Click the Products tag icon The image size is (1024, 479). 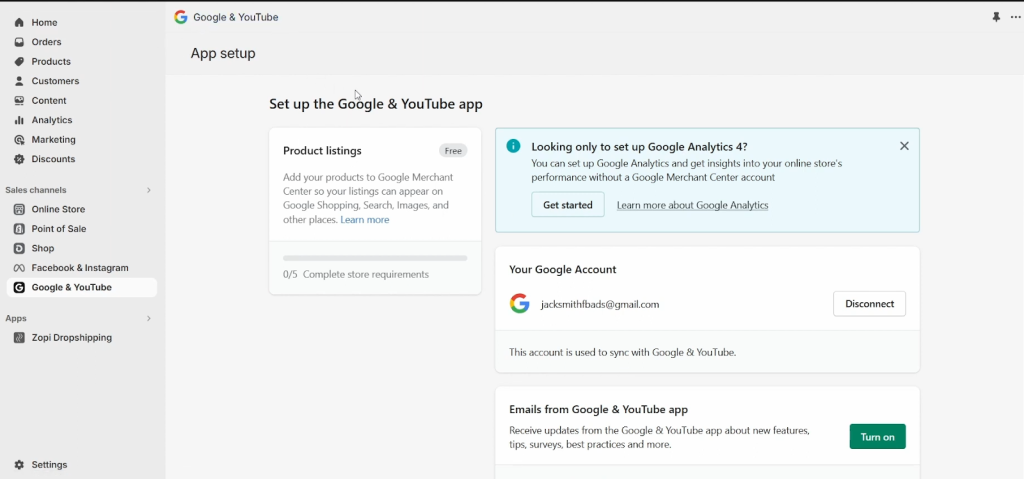[19, 61]
